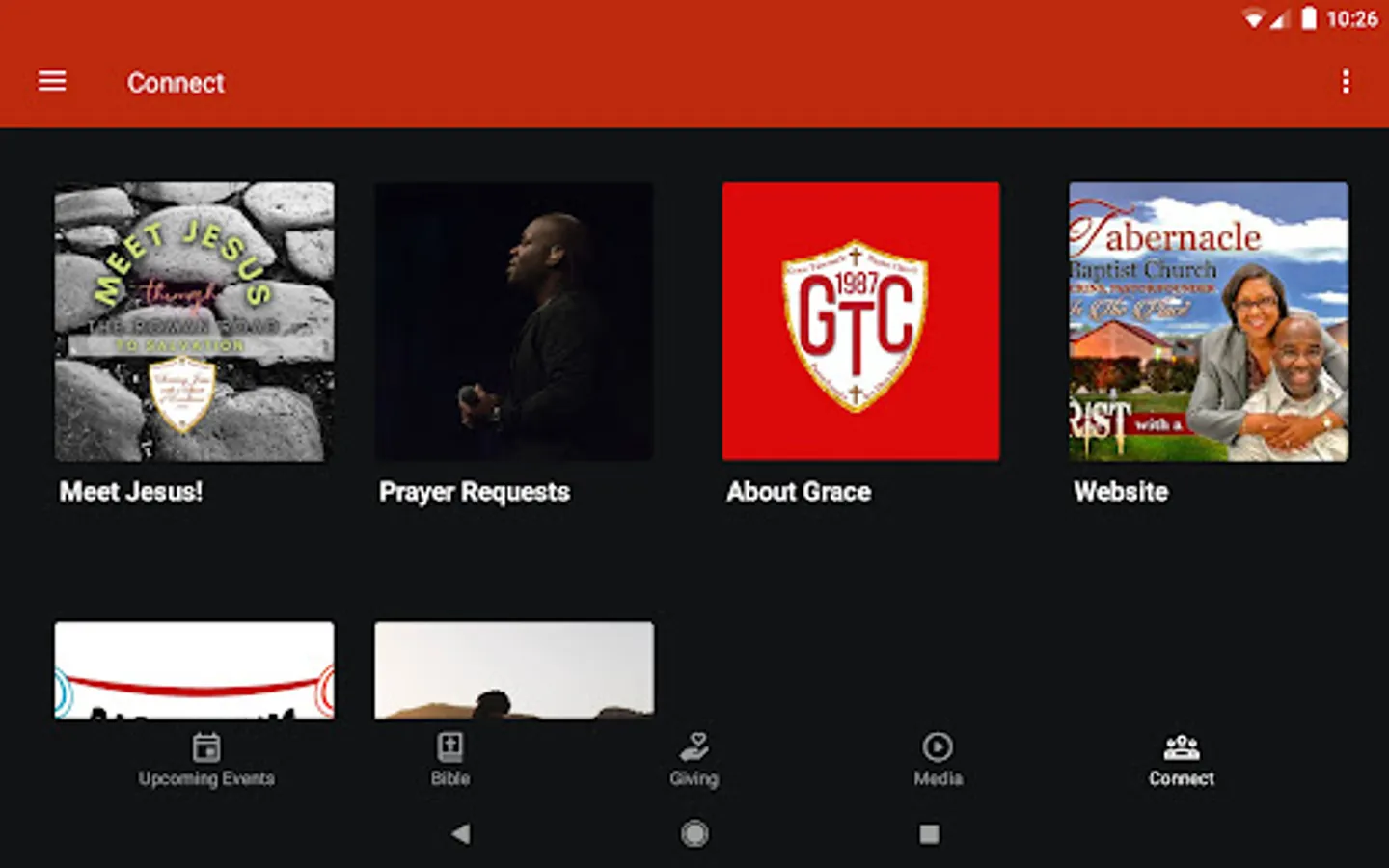Select the 'Prayer Requests' label

(x=475, y=493)
